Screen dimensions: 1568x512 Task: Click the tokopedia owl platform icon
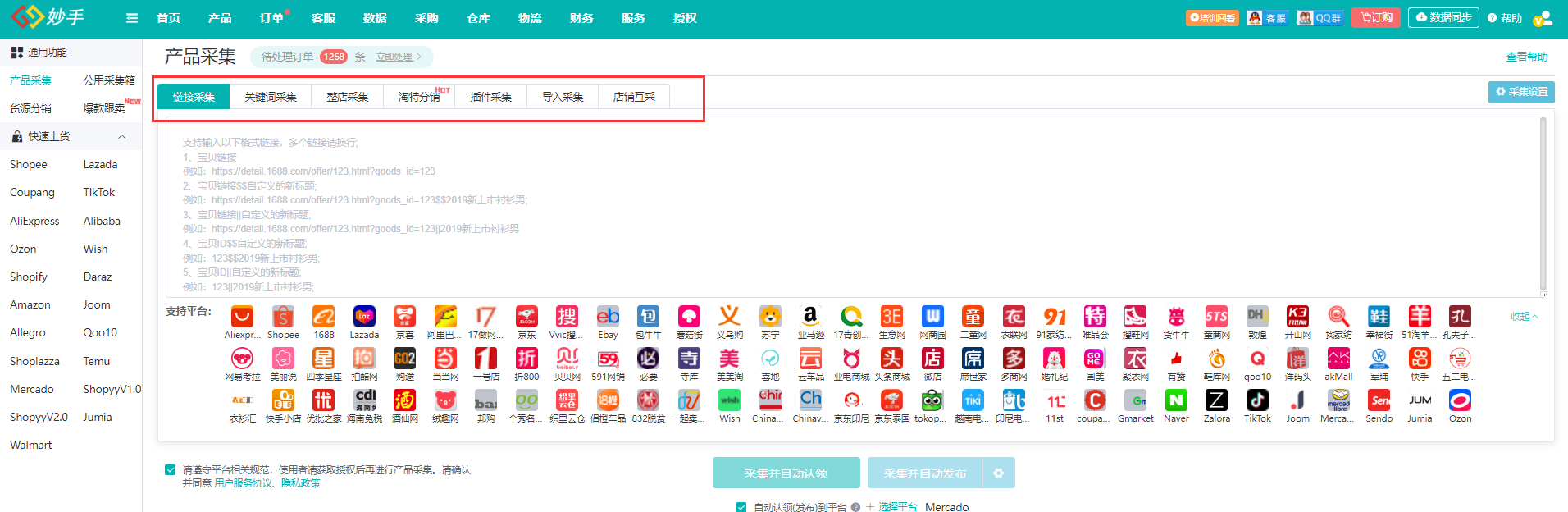[932, 400]
